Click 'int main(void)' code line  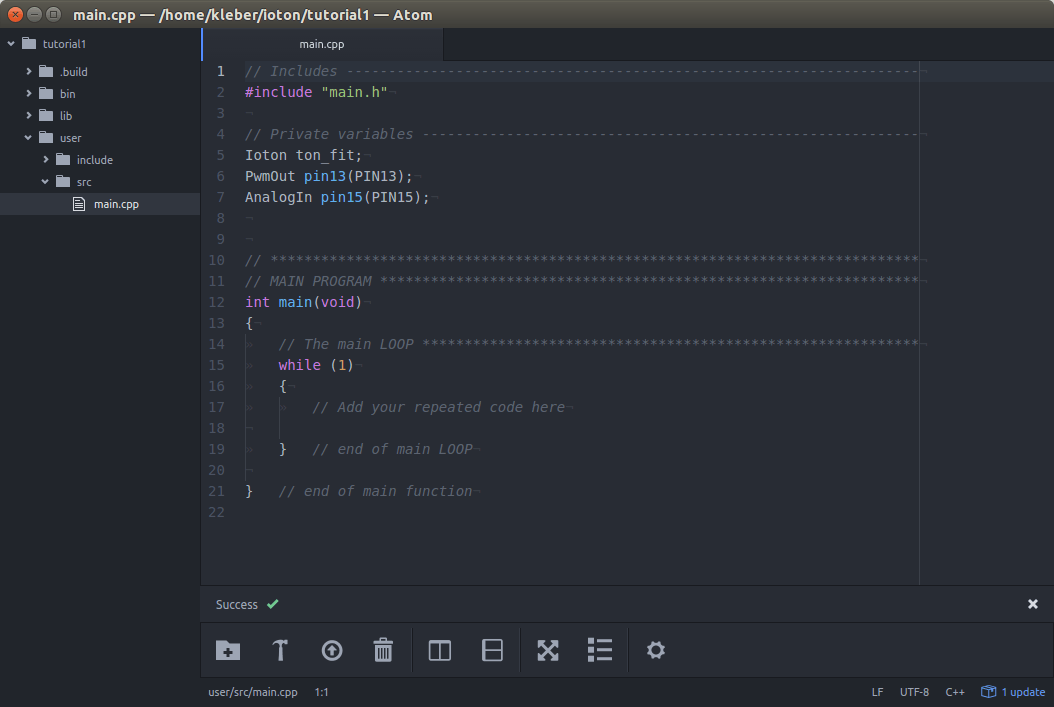coord(303,302)
